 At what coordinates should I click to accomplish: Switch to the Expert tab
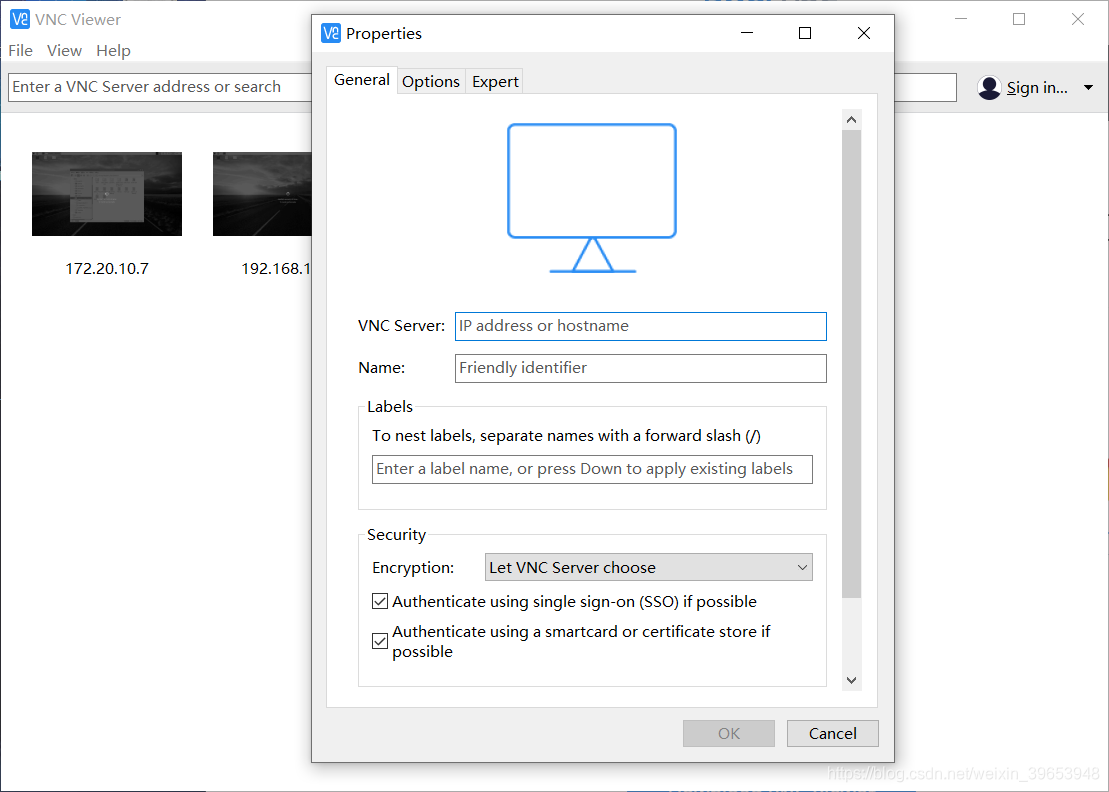[495, 82]
